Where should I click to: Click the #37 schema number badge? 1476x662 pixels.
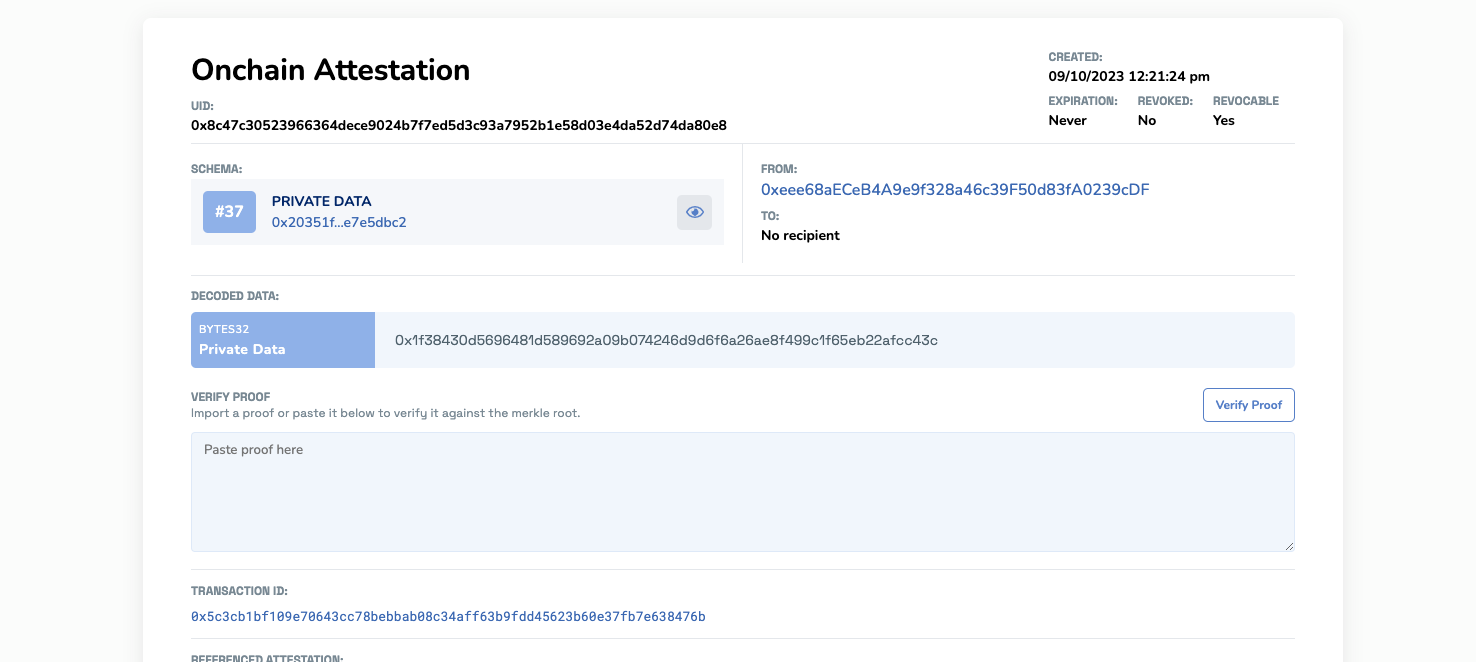229,212
